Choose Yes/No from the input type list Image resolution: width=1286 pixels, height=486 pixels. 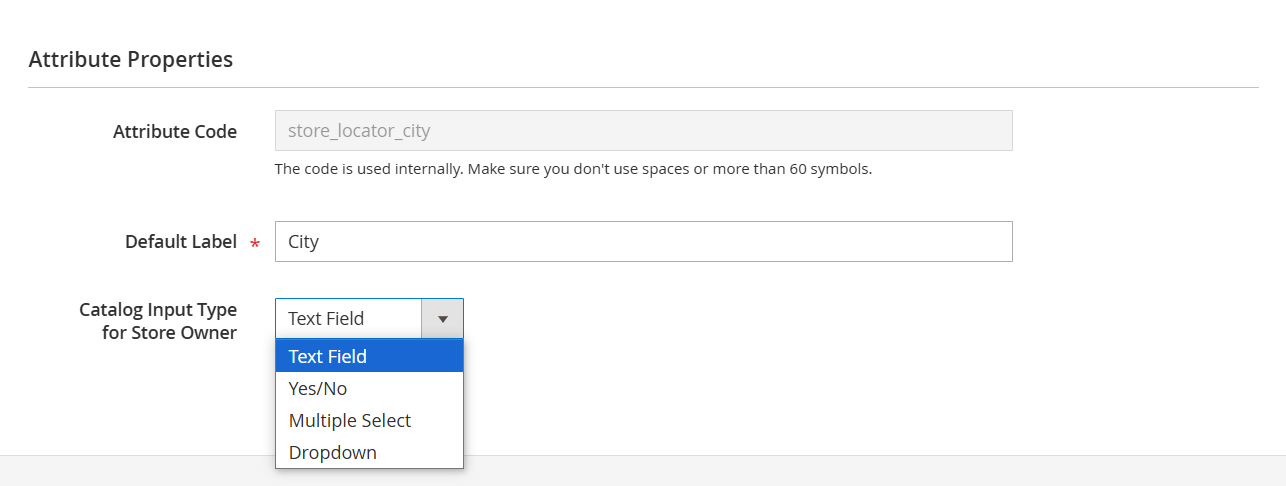click(369, 388)
